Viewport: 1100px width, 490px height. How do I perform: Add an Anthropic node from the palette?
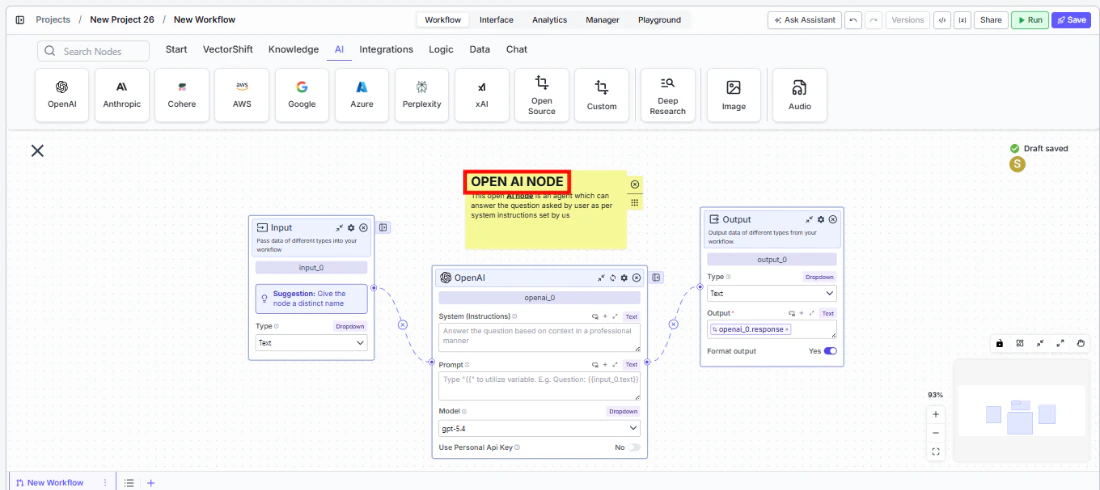(122, 95)
